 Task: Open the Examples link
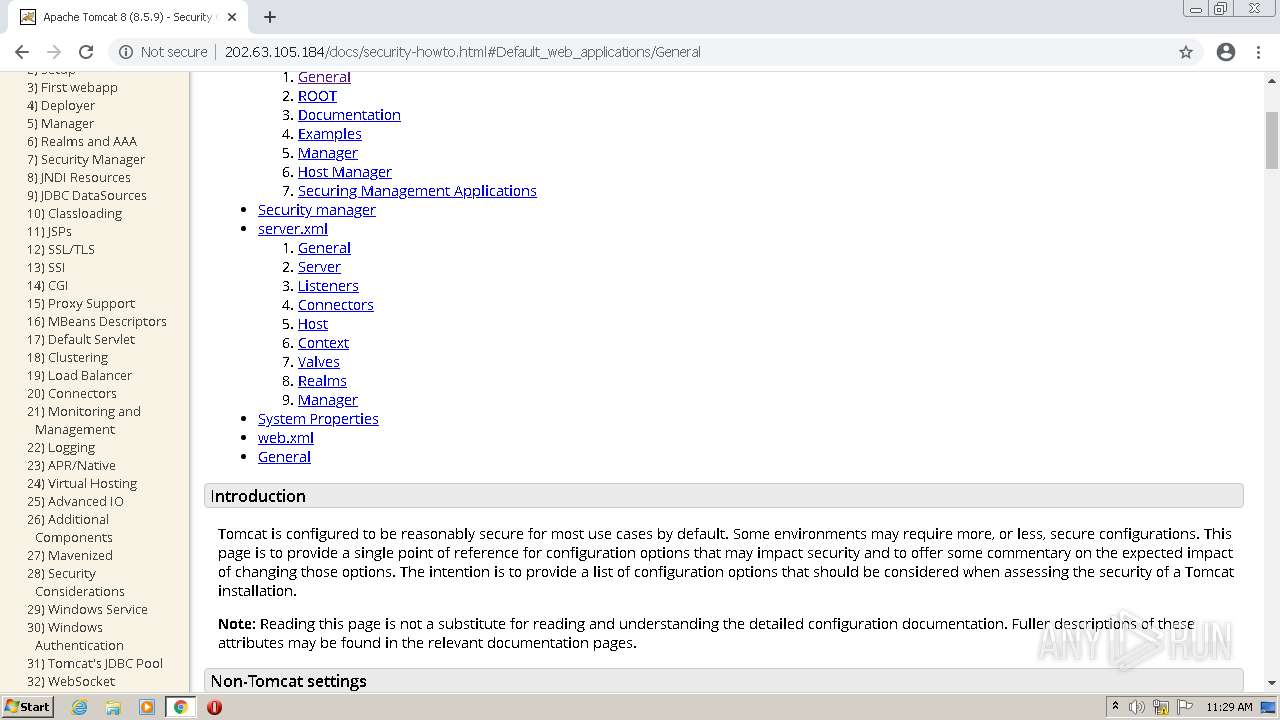pyautogui.click(x=330, y=134)
